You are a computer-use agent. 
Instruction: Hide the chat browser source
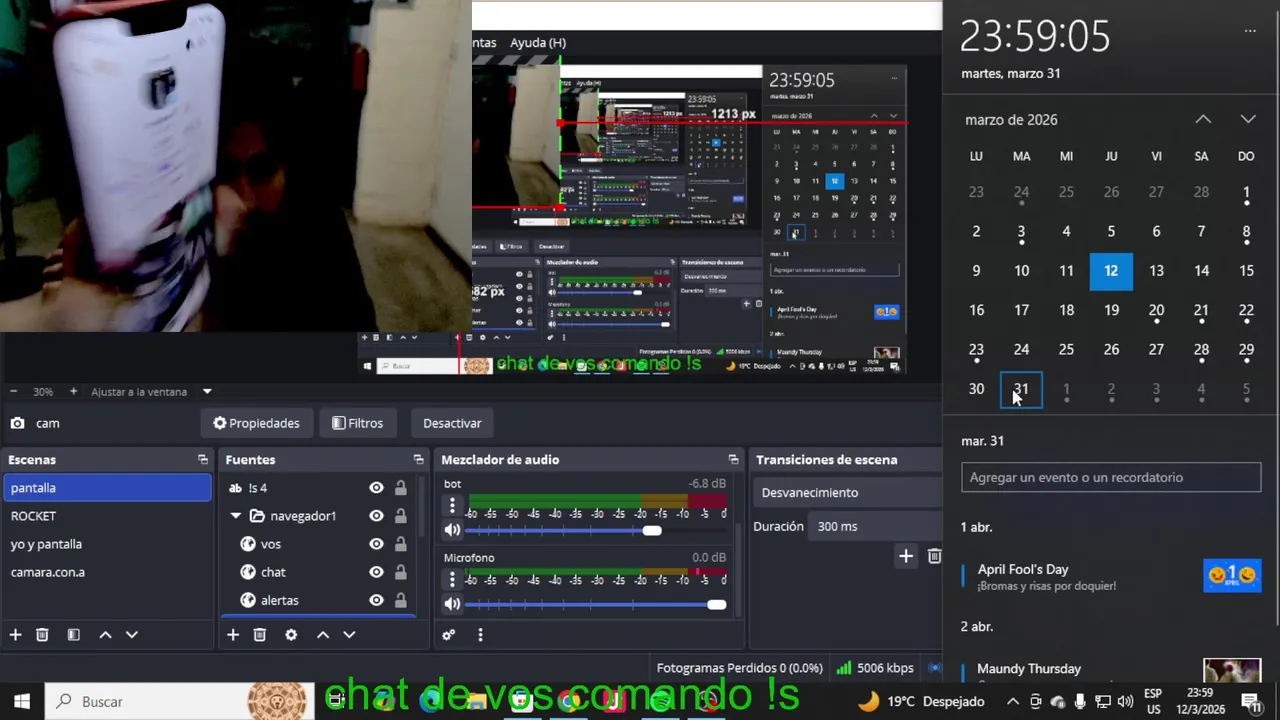click(x=376, y=572)
